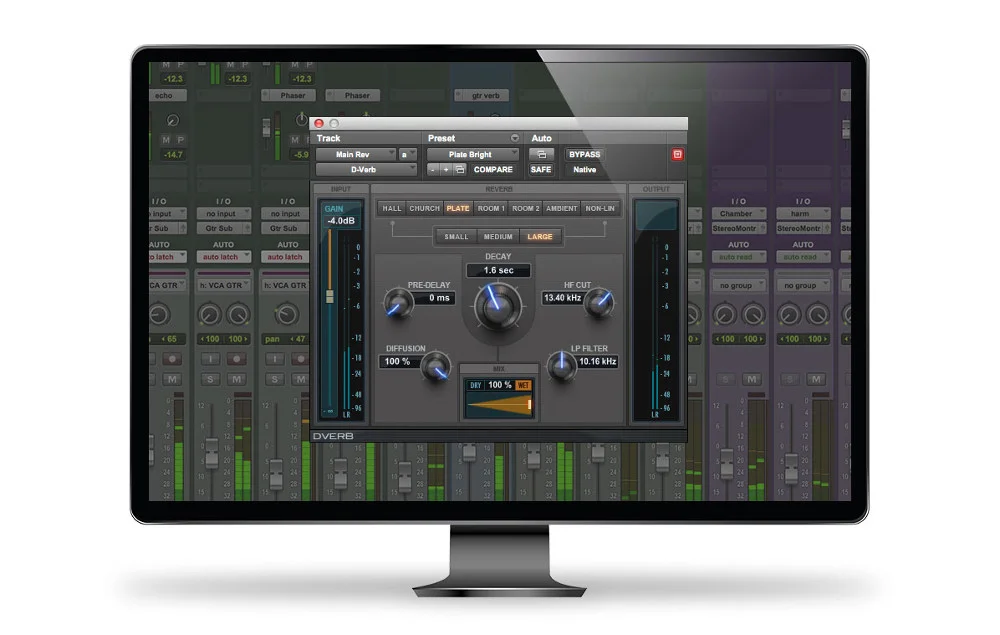Click the WET label in the Mix section

tap(523, 385)
